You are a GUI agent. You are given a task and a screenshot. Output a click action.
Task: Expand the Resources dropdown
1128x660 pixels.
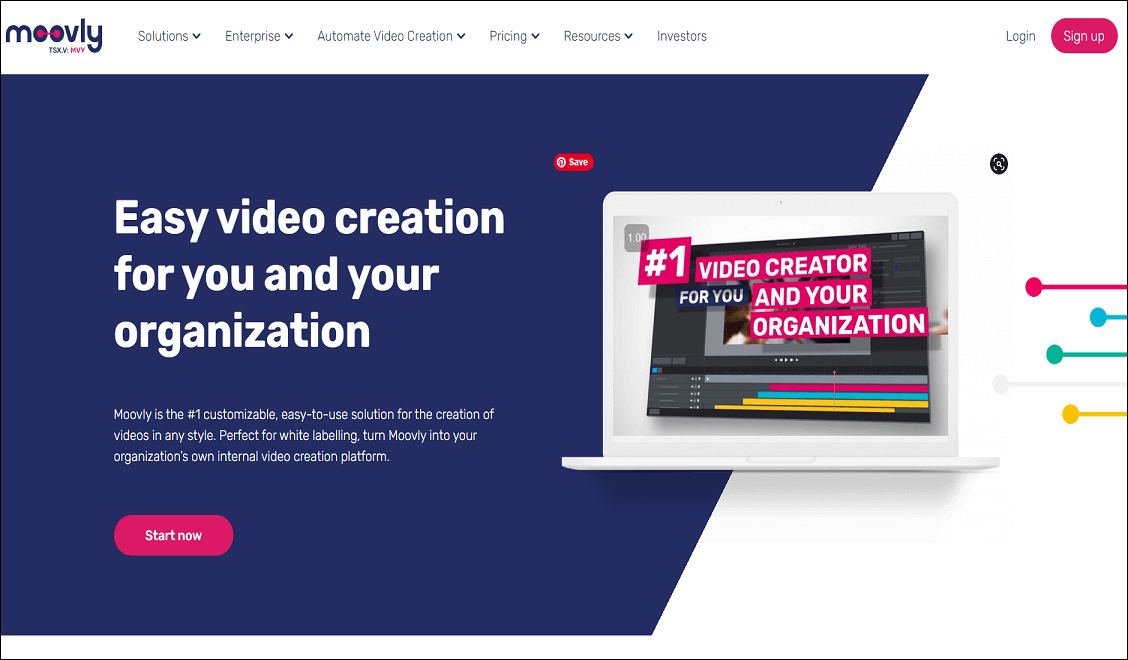tap(597, 36)
